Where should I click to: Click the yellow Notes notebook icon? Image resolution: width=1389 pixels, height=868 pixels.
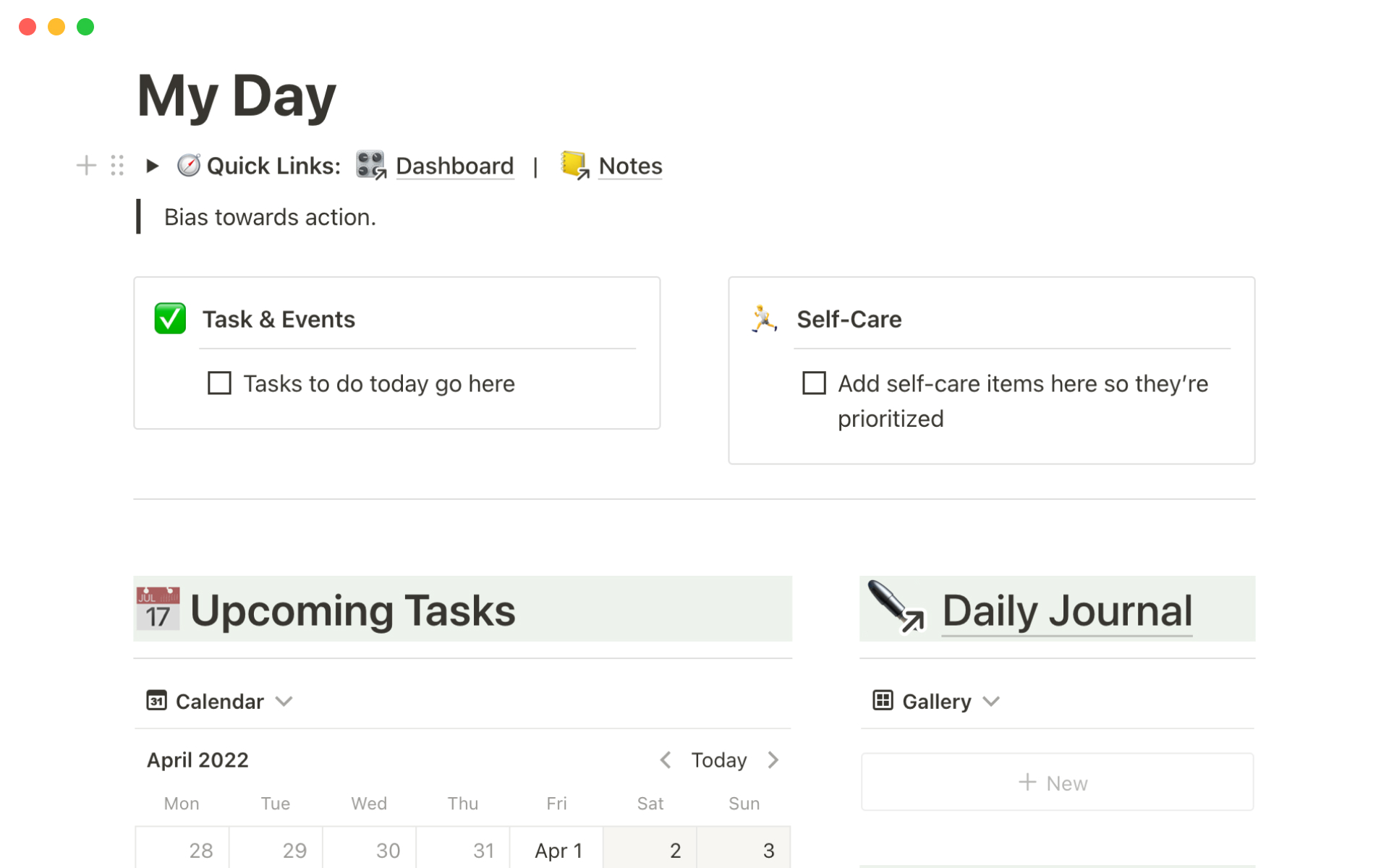coord(575,166)
